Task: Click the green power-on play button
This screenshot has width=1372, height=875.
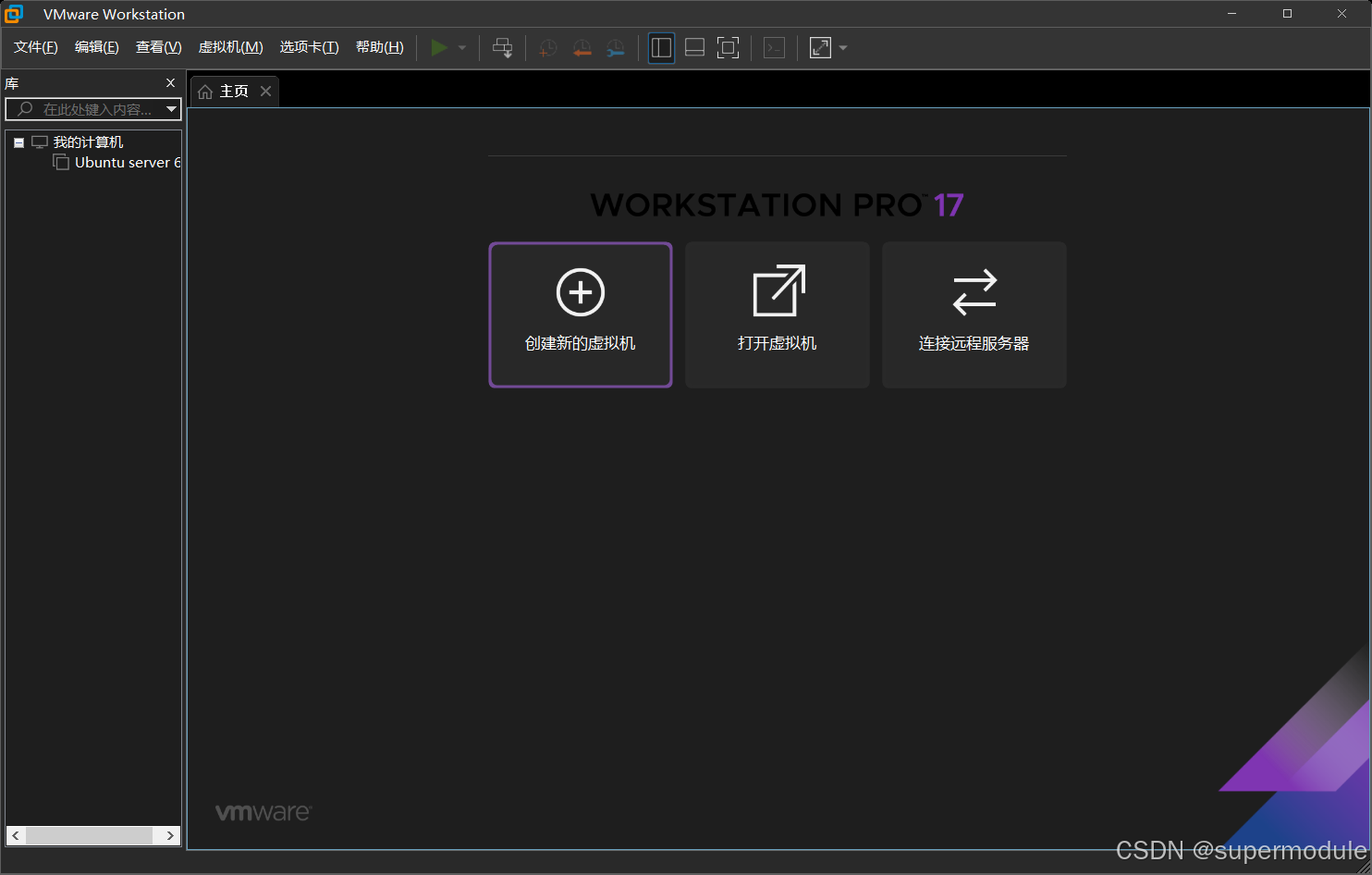Action: (439, 47)
